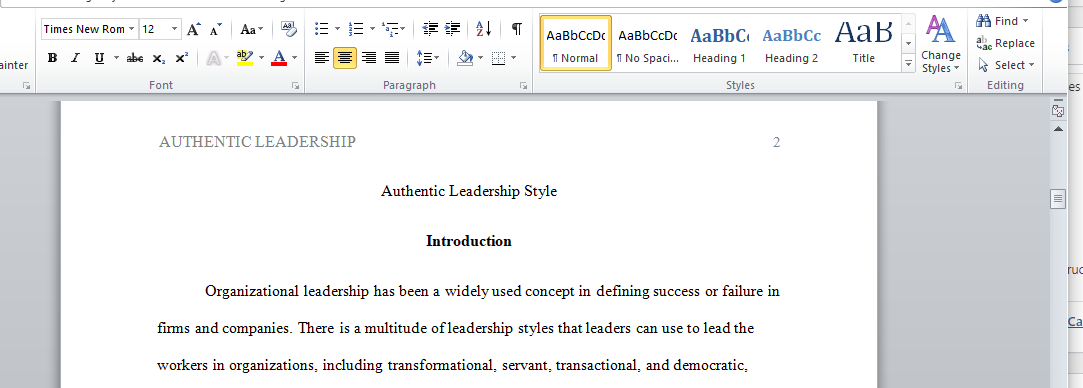Viewport: 1083px width, 388px height.
Task: Open numbering library dropdown arrow
Action: [372, 29]
